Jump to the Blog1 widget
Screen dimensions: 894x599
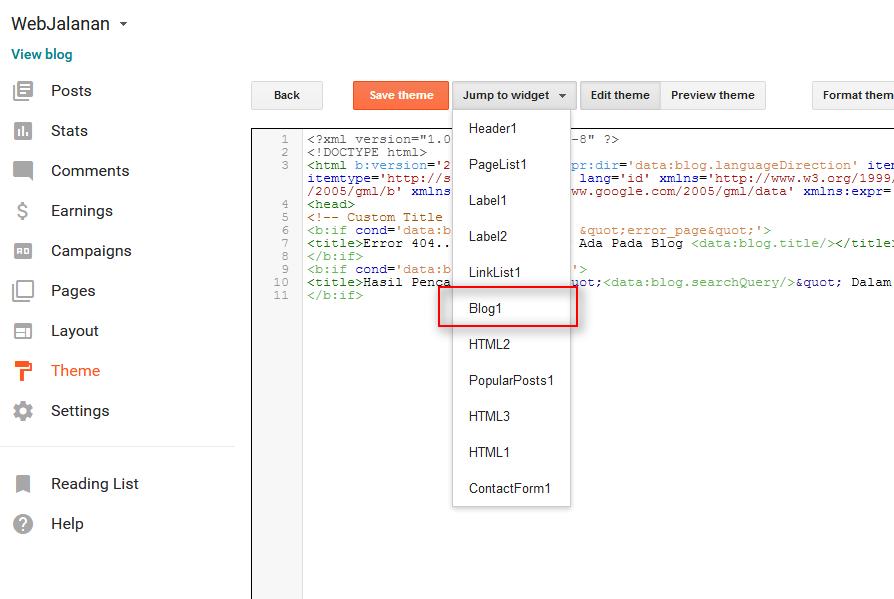[x=511, y=308]
